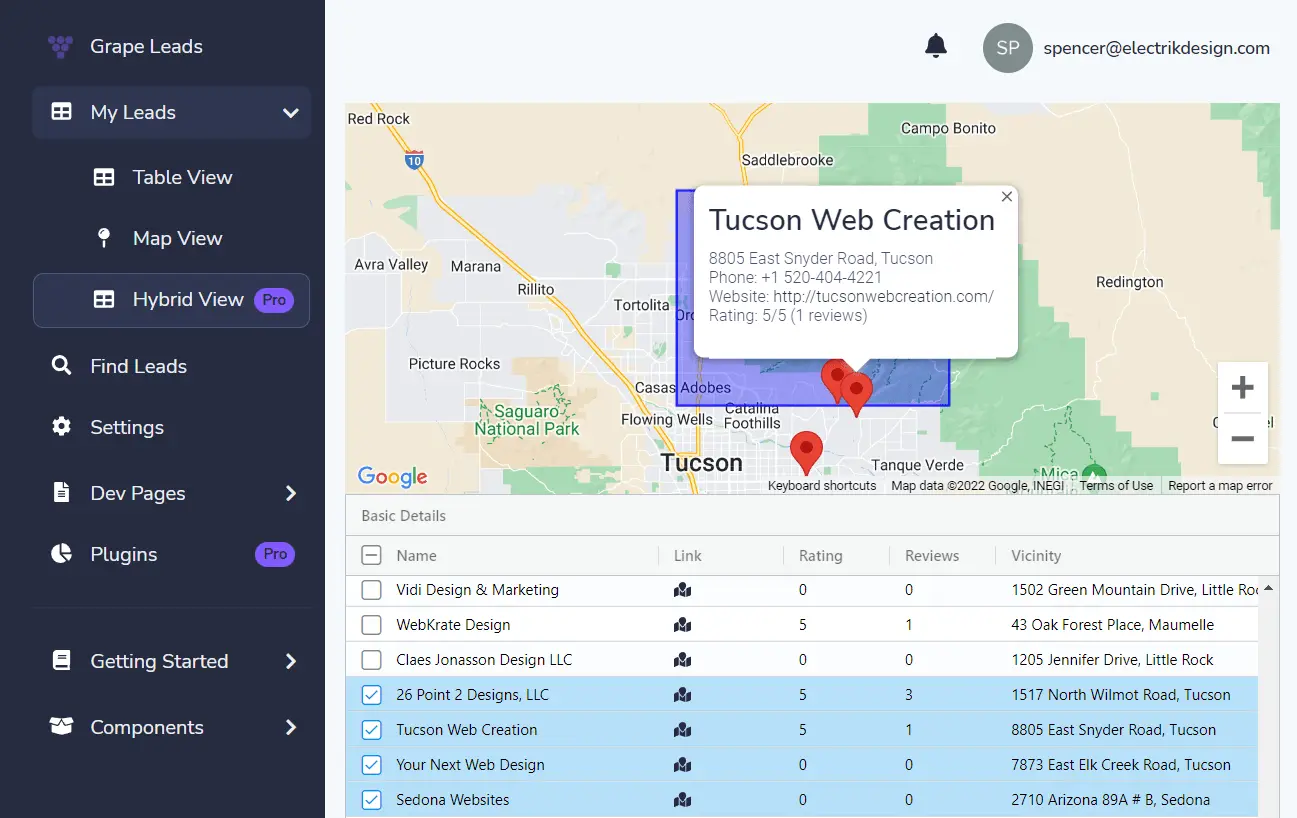This screenshot has height=818, width=1297.
Task: Expand the Getting Started chevron
Action: click(x=291, y=661)
